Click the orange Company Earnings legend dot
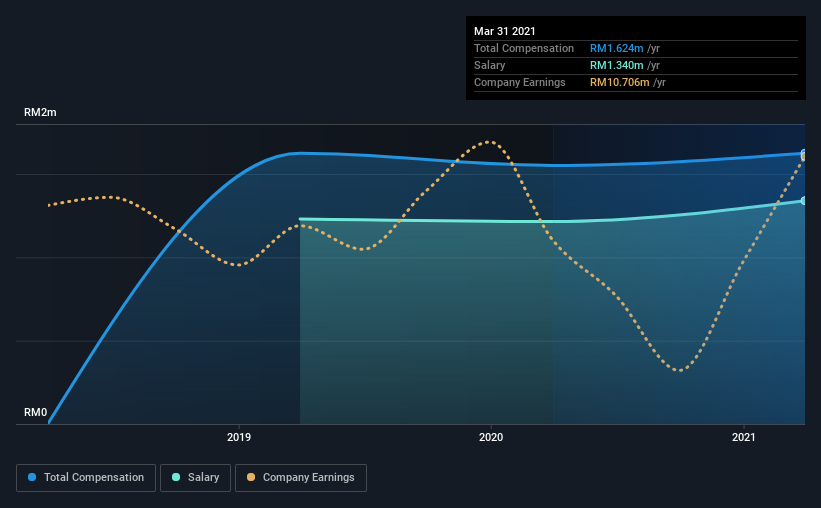821x508 pixels. [251, 477]
